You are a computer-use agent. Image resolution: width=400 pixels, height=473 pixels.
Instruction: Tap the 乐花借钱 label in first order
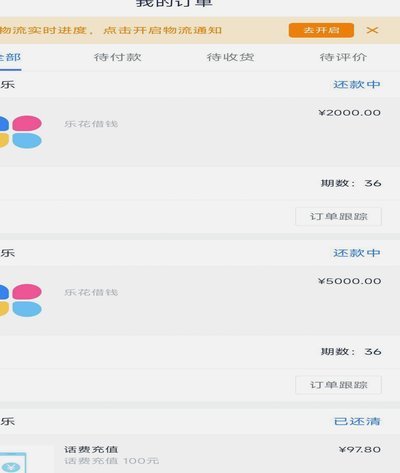pos(91,124)
